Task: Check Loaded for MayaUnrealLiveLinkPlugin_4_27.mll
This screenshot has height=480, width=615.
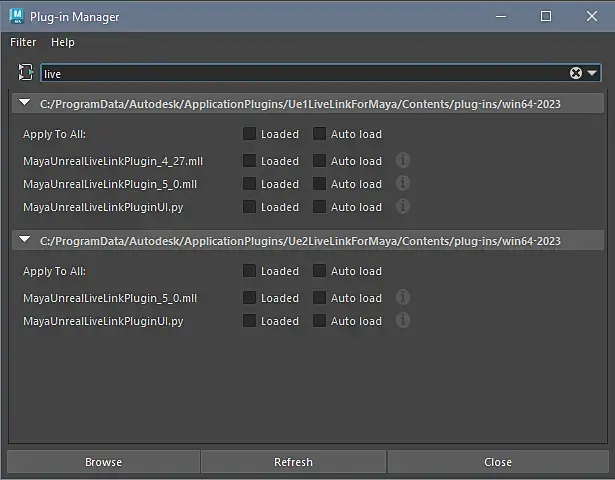Action: [x=249, y=161]
